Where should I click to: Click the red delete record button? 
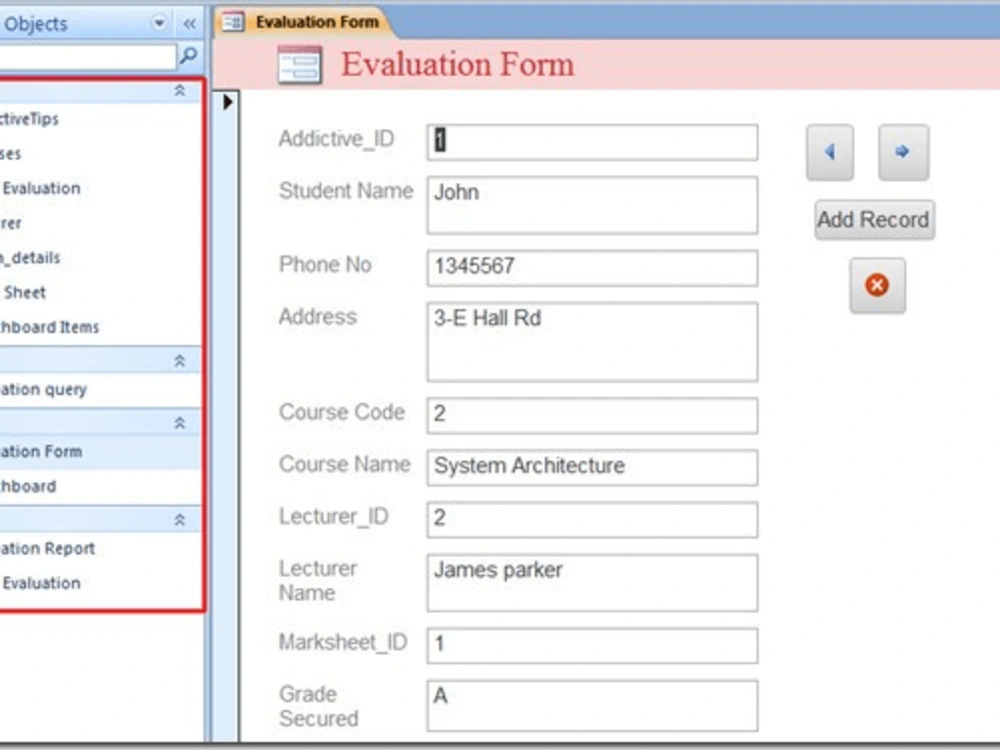(x=877, y=285)
